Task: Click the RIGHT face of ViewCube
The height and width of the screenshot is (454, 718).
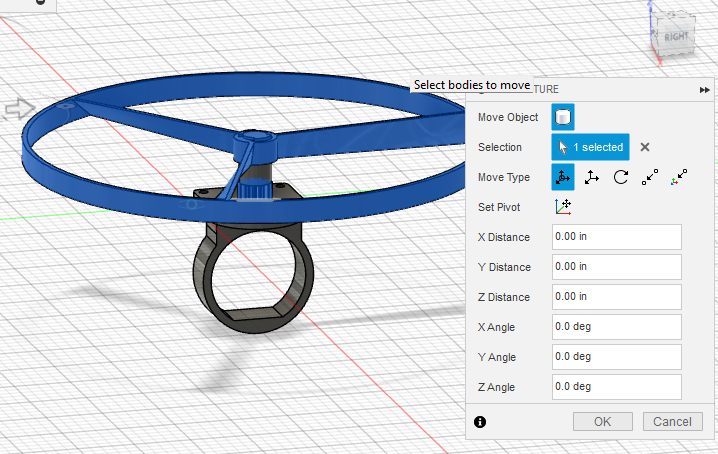Action: click(675, 37)
